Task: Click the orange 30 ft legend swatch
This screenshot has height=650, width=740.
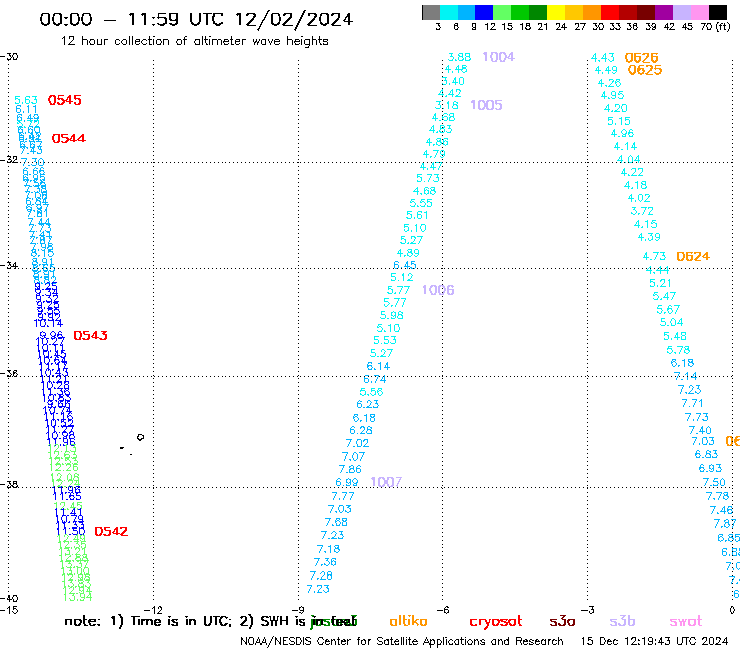Action: (592, 12)
